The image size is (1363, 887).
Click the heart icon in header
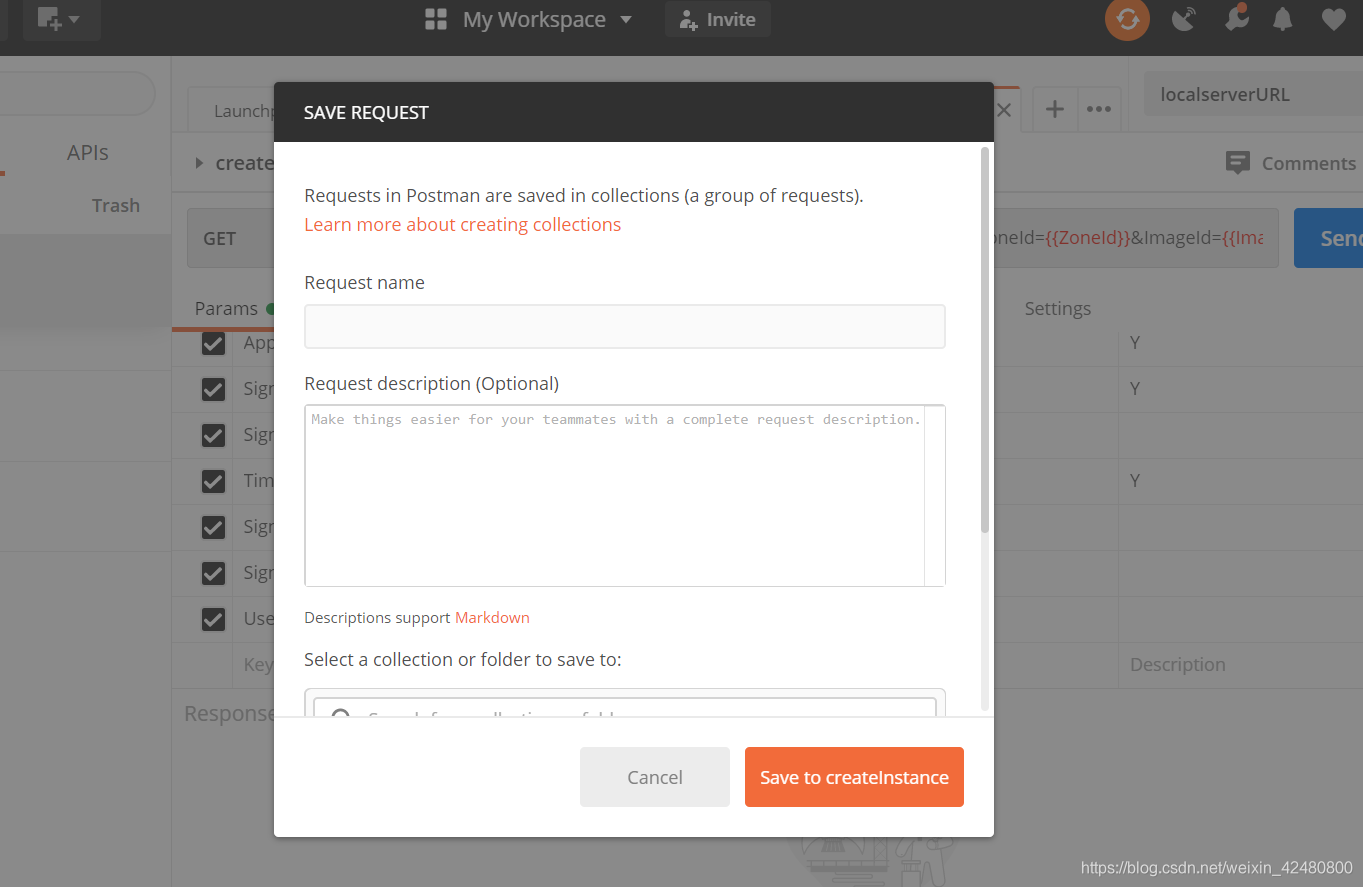[x=1333, y=19]
